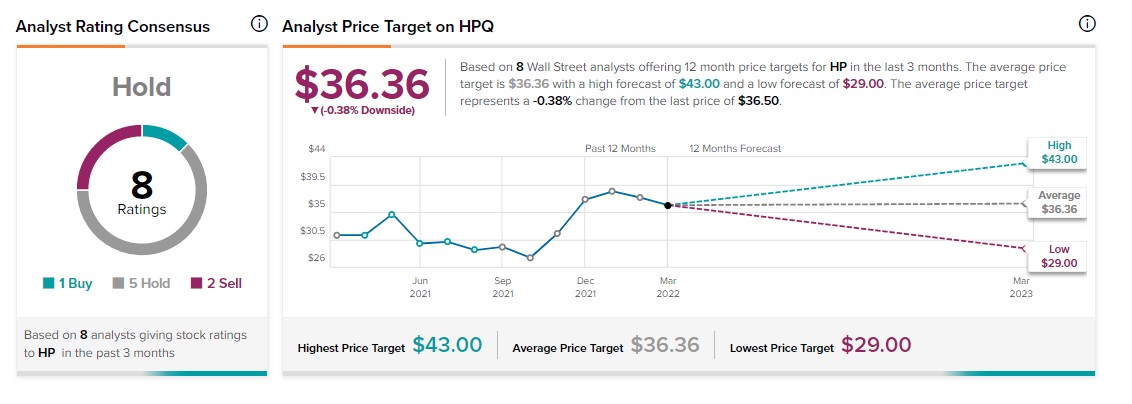Click the Past 12 Months chart label
The width and height of the screenshot is (1132, 404).
tap(620, 149)
